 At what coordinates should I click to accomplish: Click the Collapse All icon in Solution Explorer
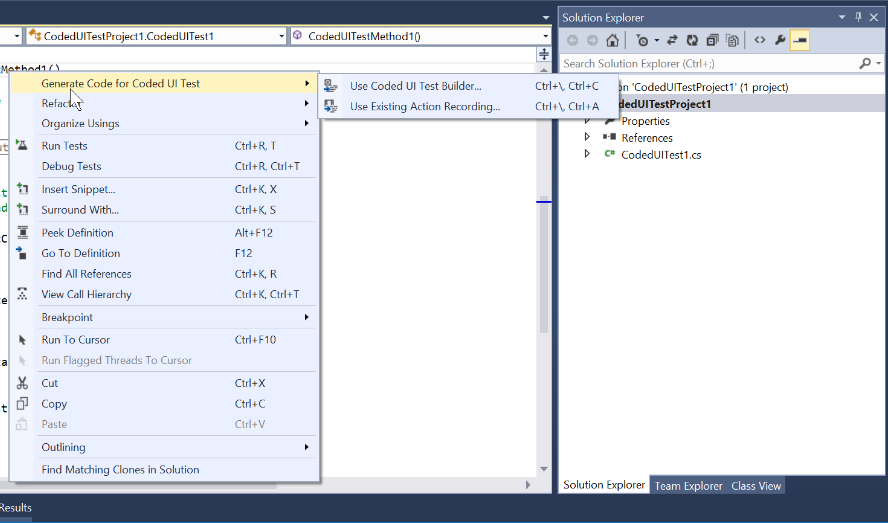(x=712, y=40)
